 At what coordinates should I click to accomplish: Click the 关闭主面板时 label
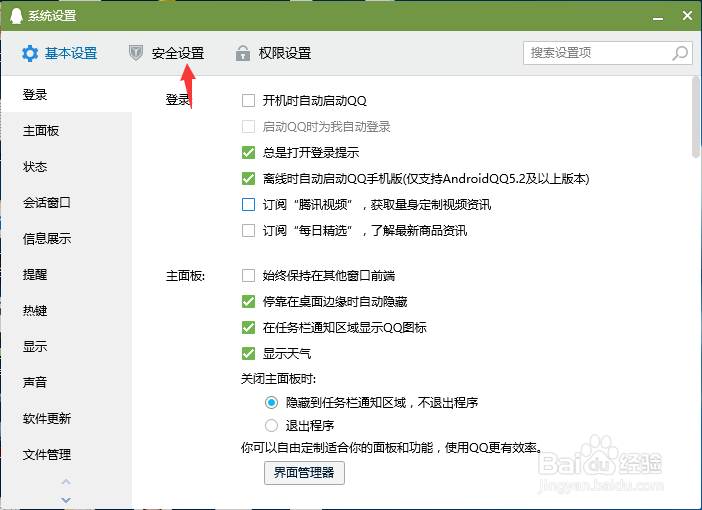pyautogui.click(x=278, y=379)
